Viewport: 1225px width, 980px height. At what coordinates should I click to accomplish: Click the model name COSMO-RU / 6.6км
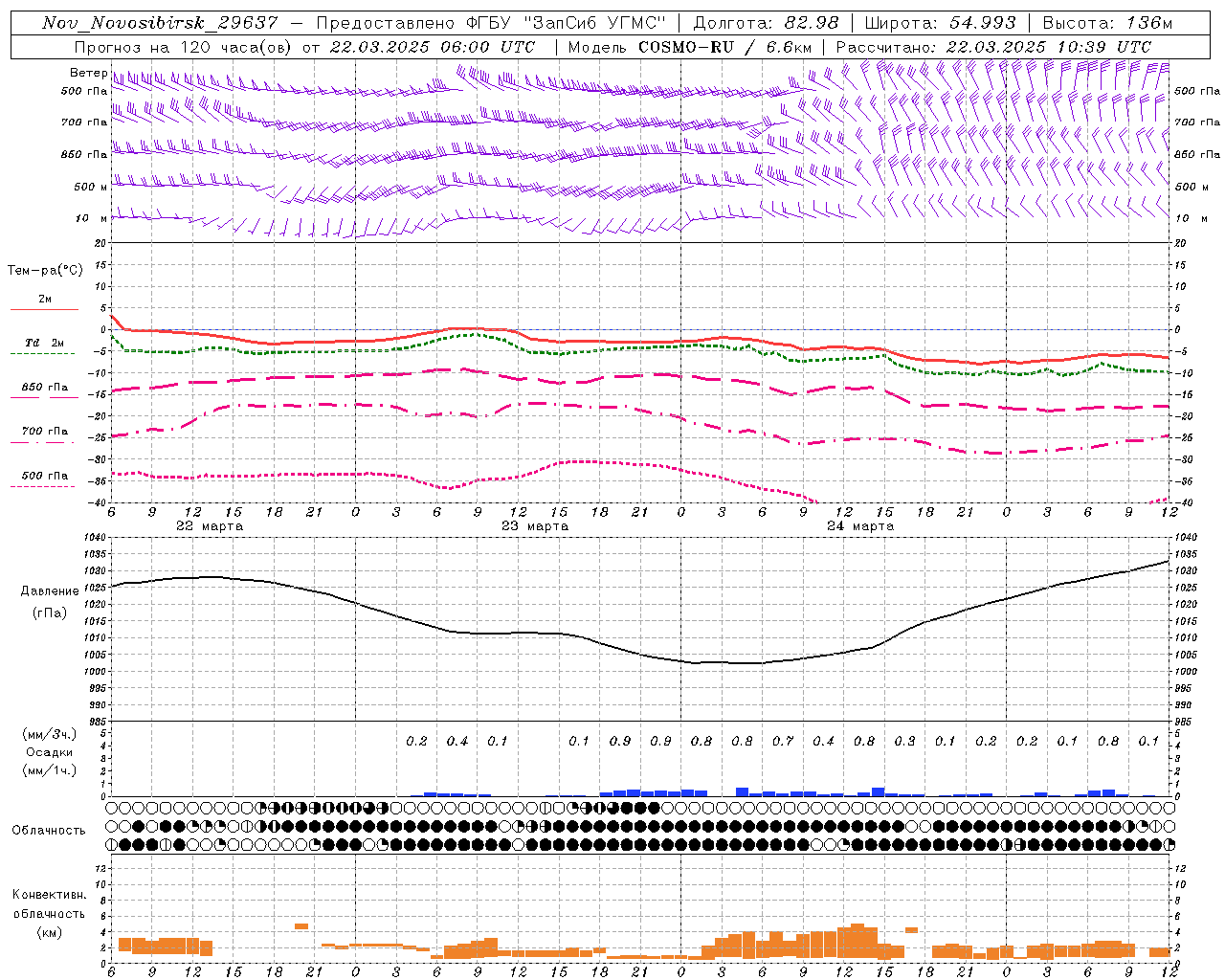pos(724,47)
